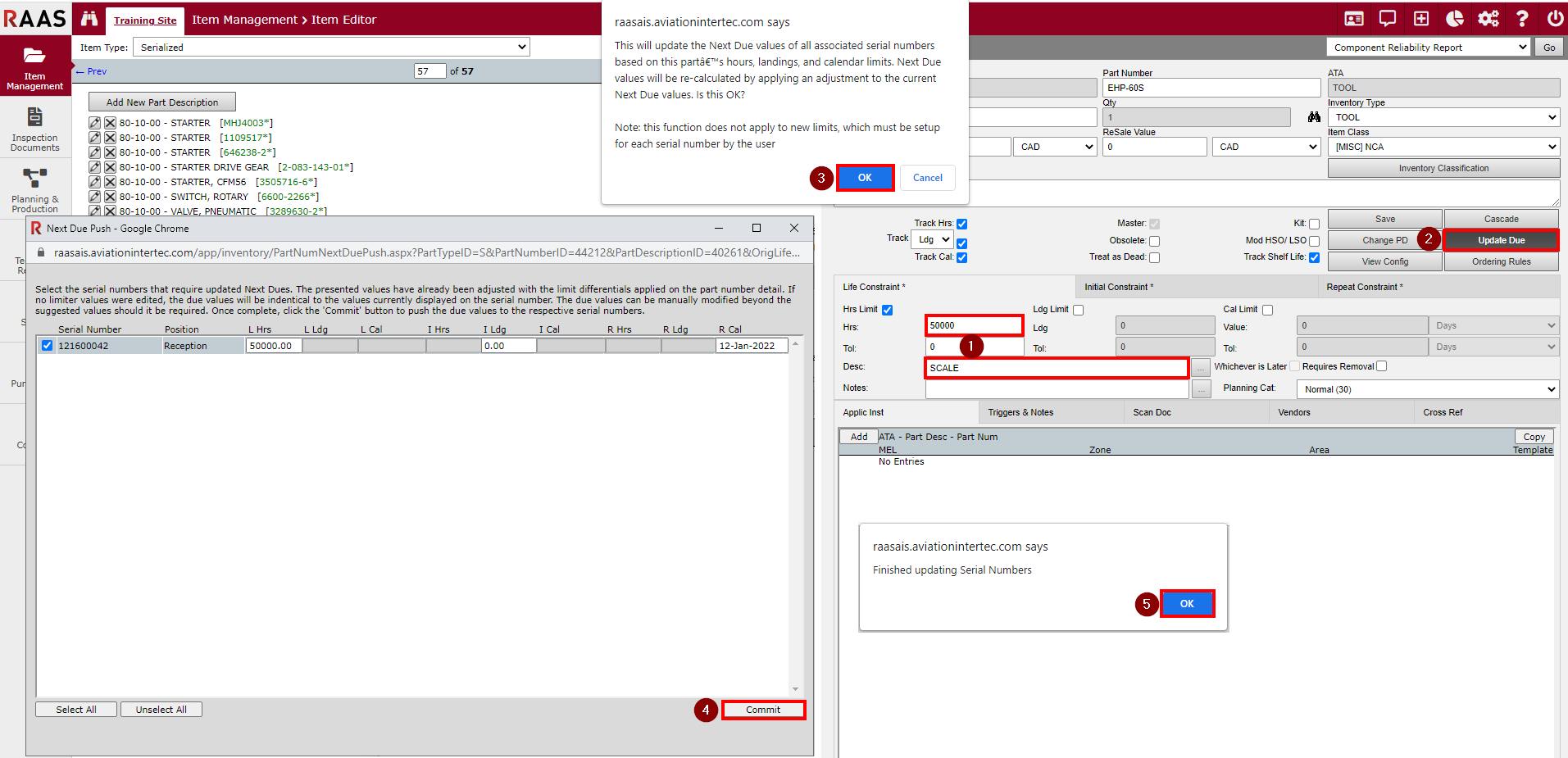Expand the Component Reliability Report dropdown
Viewport: 1568px width, 758px height.
pyautogui.click(x=1429, y=48)
